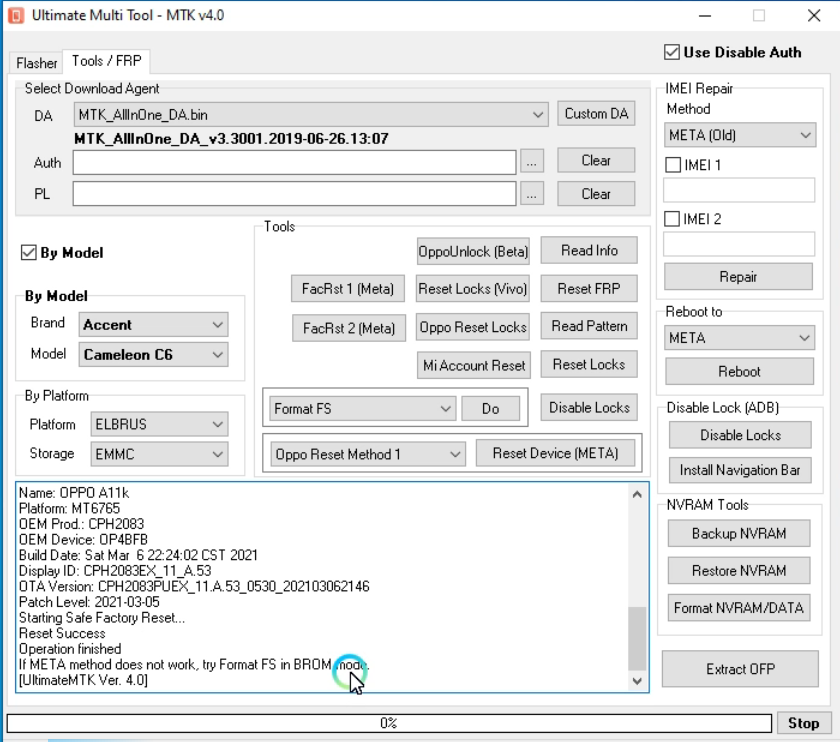Screen dimensions: 840x742
Task: Click the Ultimate Multi Tool app icon
Action: pyautogui.click(x=16, y=15)
